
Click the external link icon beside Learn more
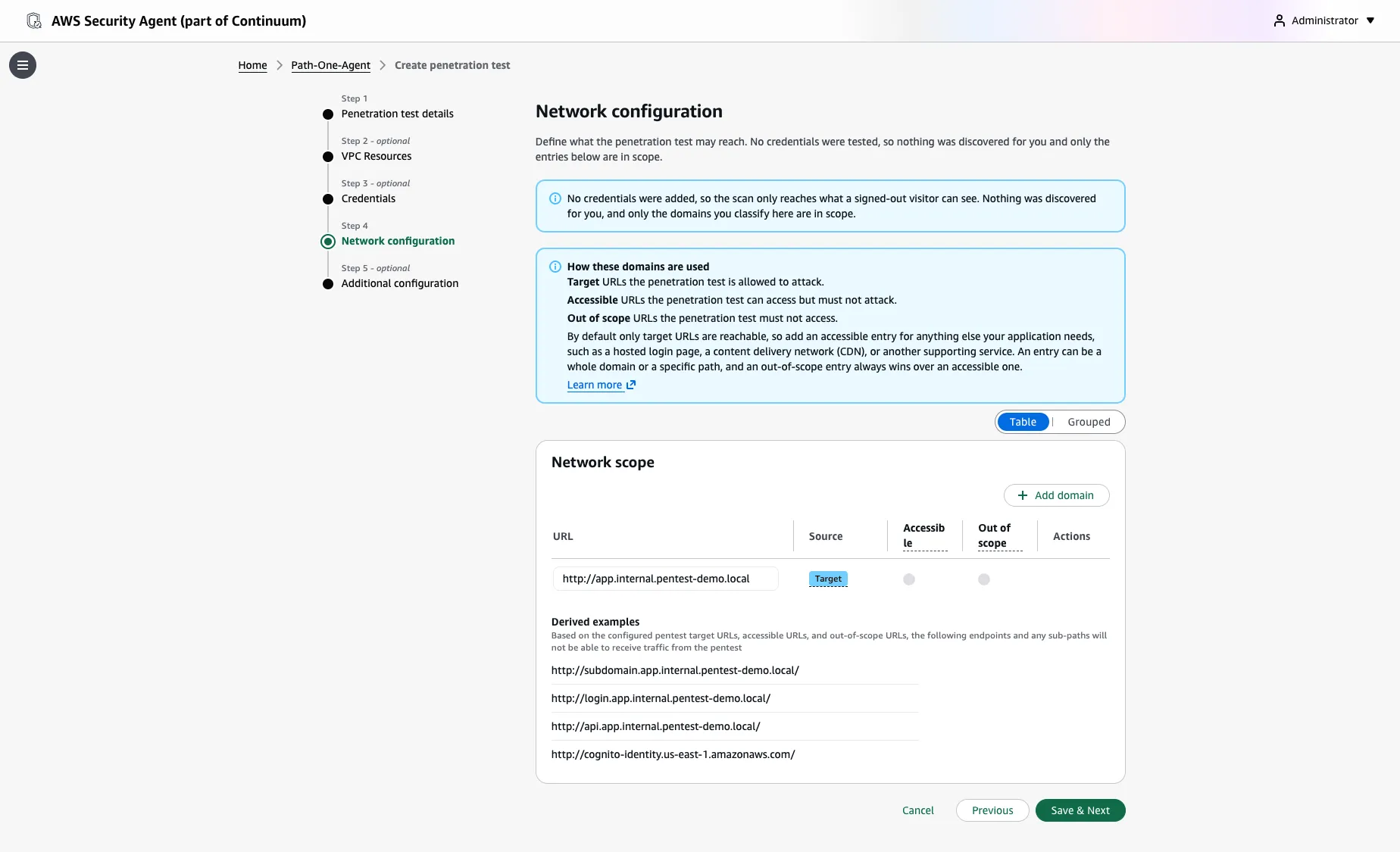coord(631,385)
